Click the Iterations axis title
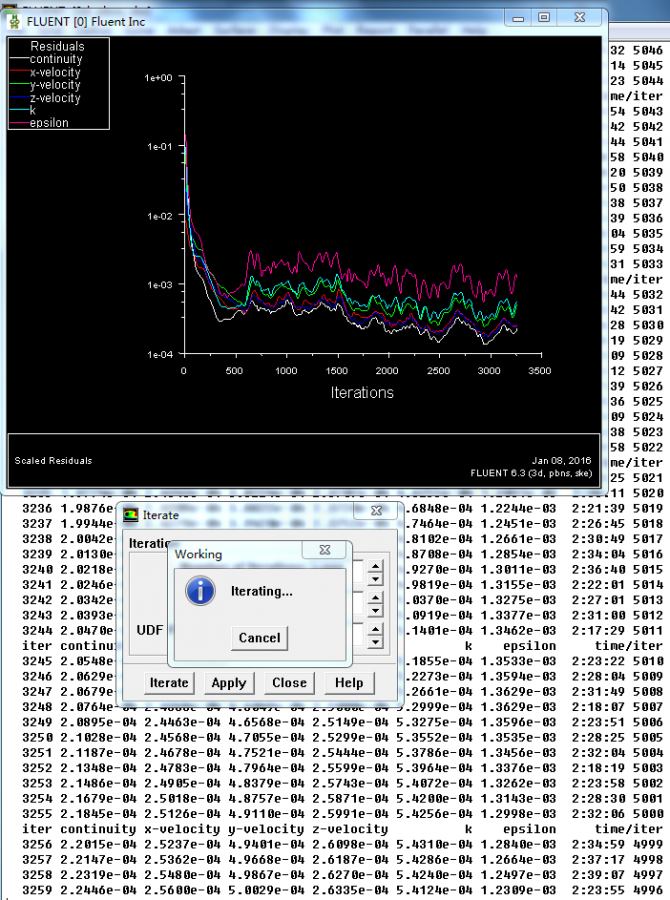The image size is (670, 900). pos(362,393)
